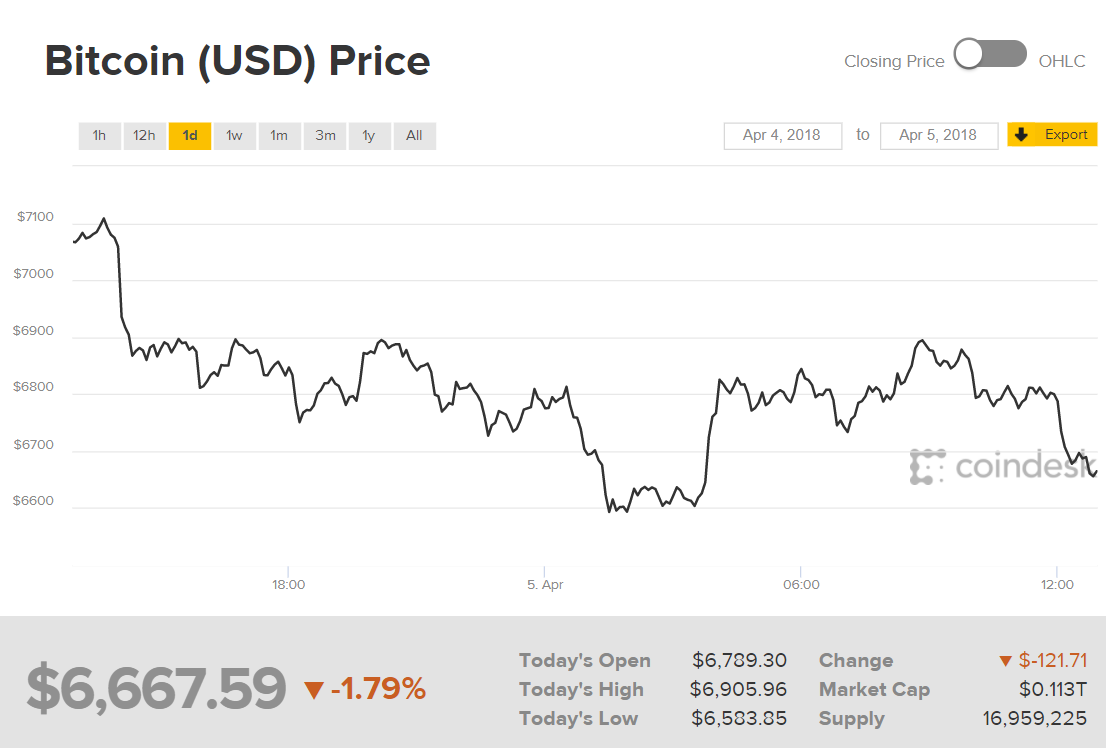Screen dimensions: 1106x748
Task: Toggle Closing Price to OHLC switch
Action: click(990, 55)
